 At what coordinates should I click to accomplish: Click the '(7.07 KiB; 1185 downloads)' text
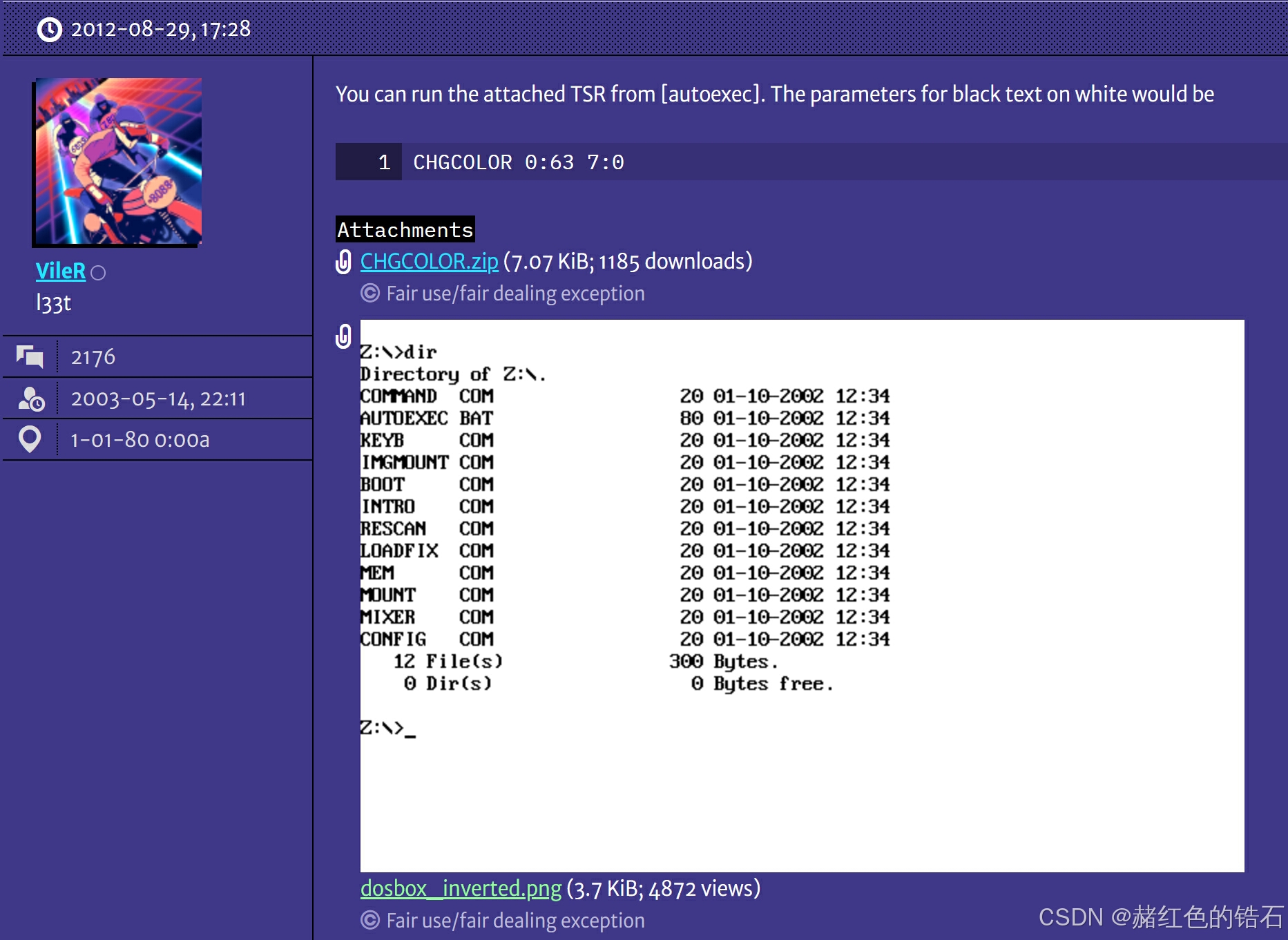628,261
